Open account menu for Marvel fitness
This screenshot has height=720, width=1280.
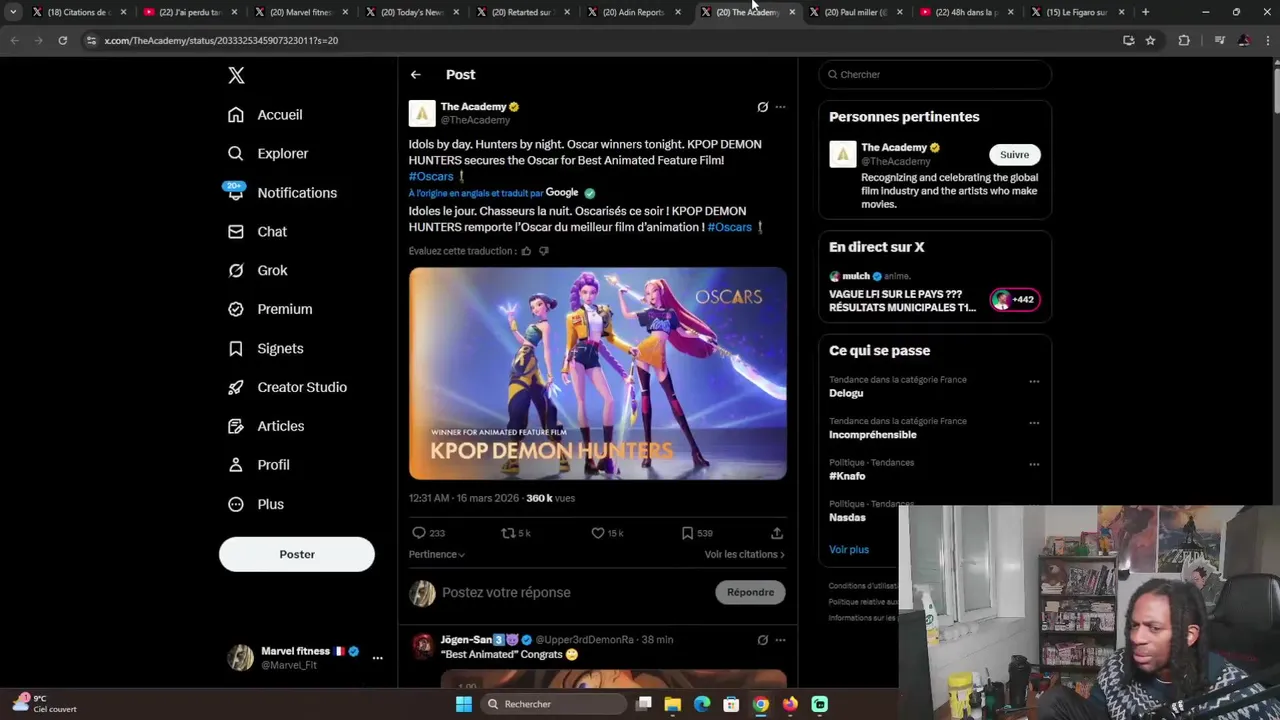(x=377, y=658)
